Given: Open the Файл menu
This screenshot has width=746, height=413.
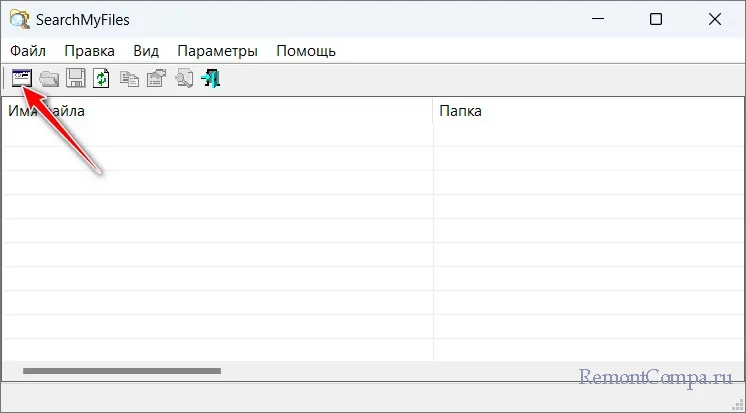Looking at the screenshot, I should pyautogui.click(x=28, y=50).
